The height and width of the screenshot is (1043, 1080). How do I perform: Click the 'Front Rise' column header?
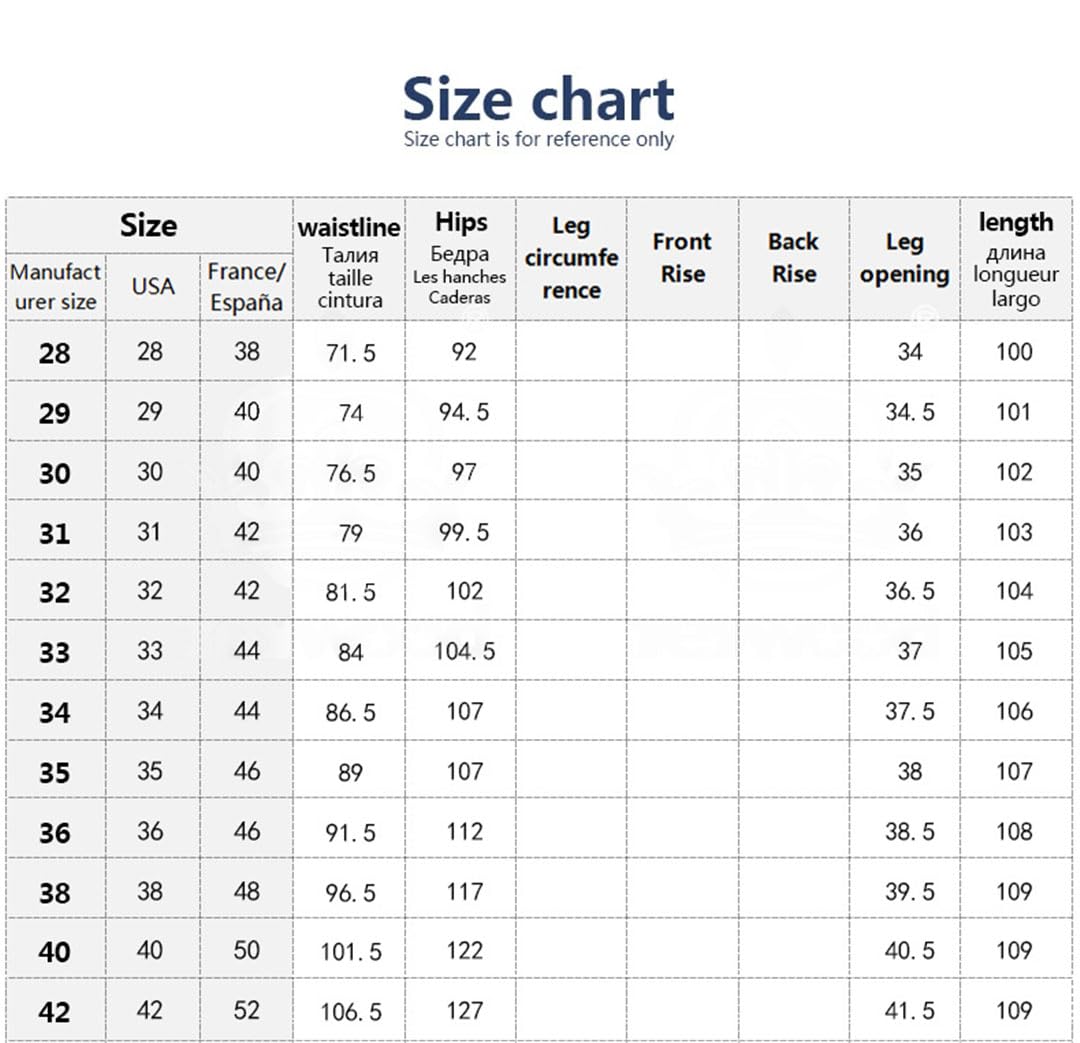click(683, 260)
